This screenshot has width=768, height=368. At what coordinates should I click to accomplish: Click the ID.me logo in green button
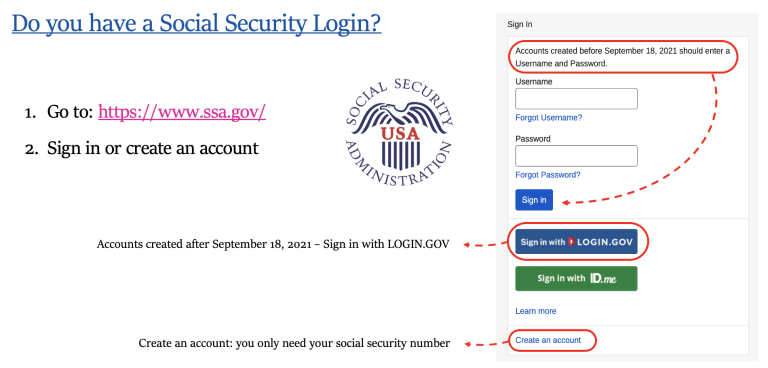(603, 278)
